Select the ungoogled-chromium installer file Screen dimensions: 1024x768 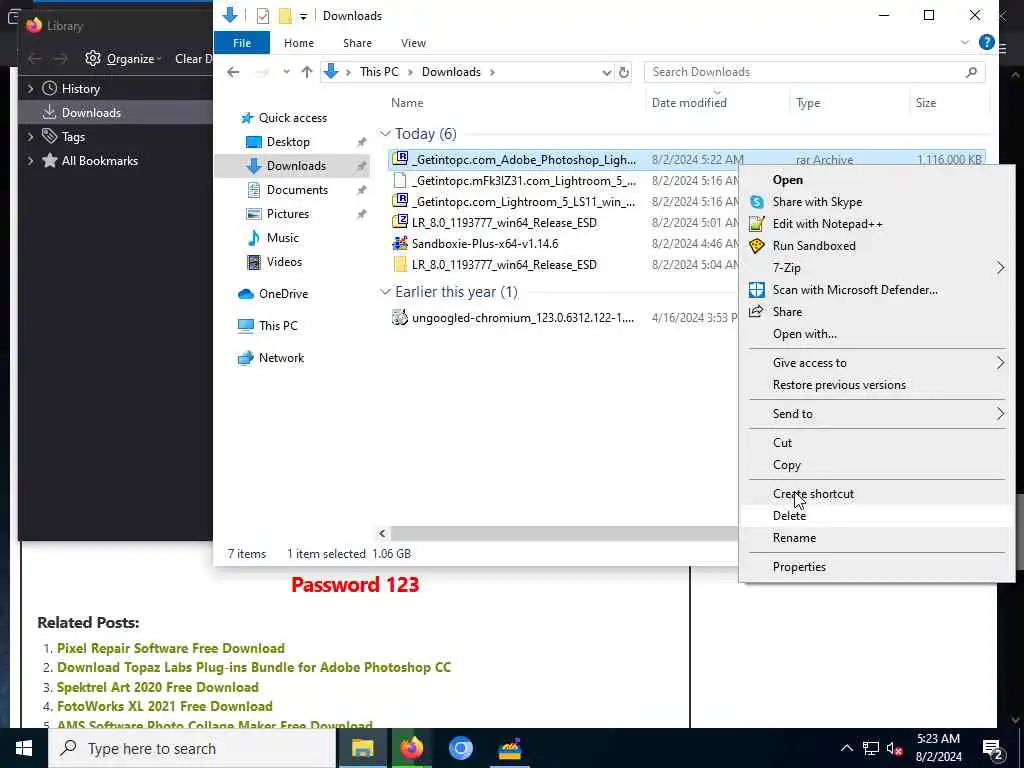523,318
